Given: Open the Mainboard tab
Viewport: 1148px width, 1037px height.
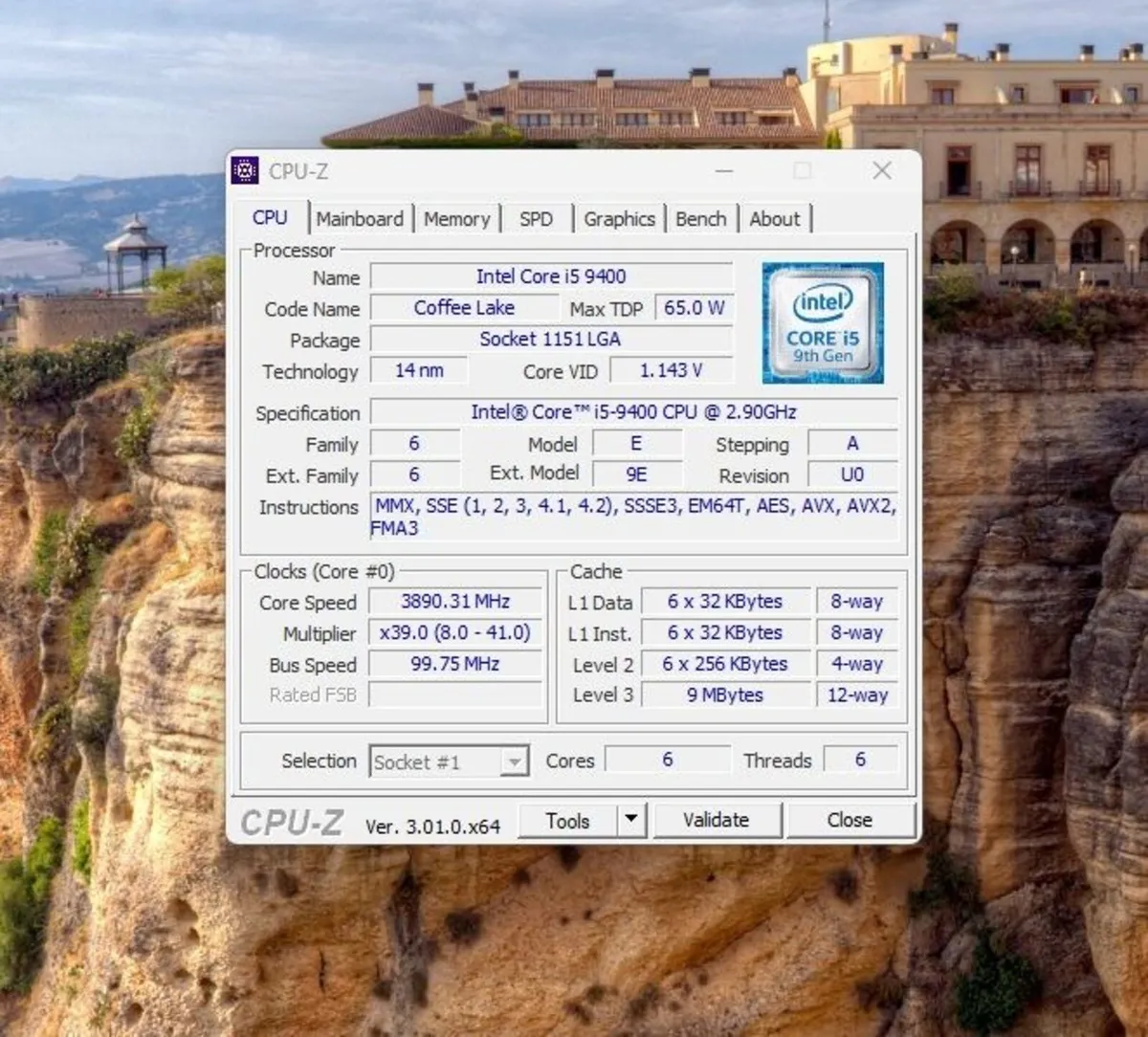Looking at the screenshot, I should click(360, 219).
